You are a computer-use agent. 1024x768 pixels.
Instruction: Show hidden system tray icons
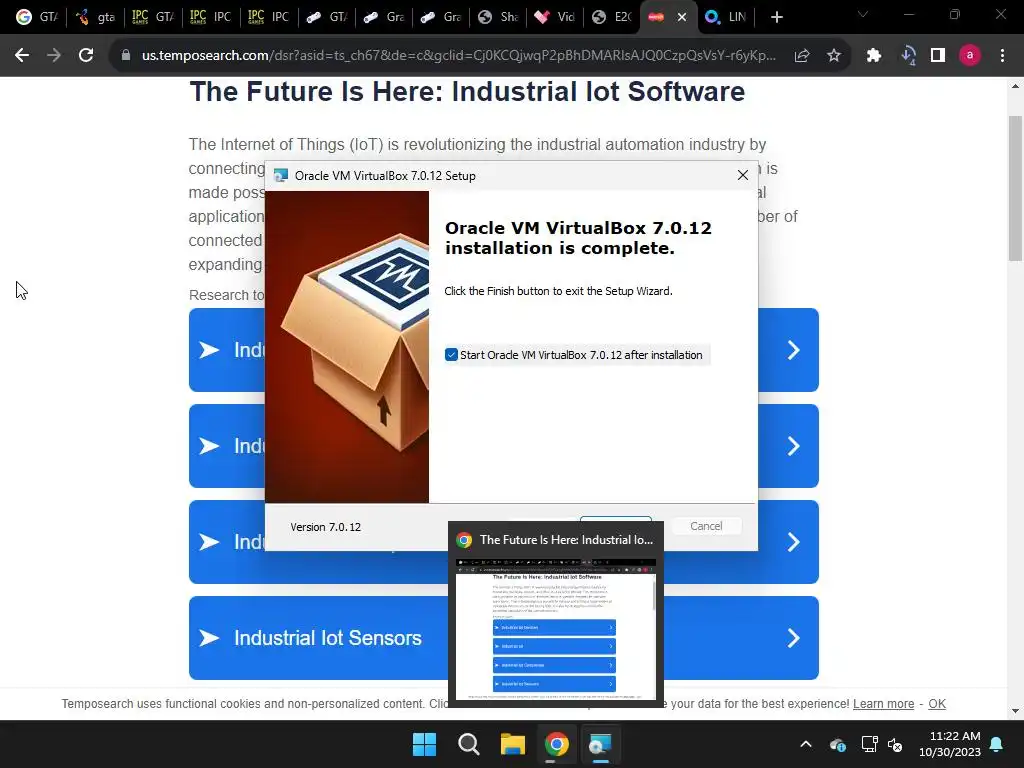(x=806, y=744)
